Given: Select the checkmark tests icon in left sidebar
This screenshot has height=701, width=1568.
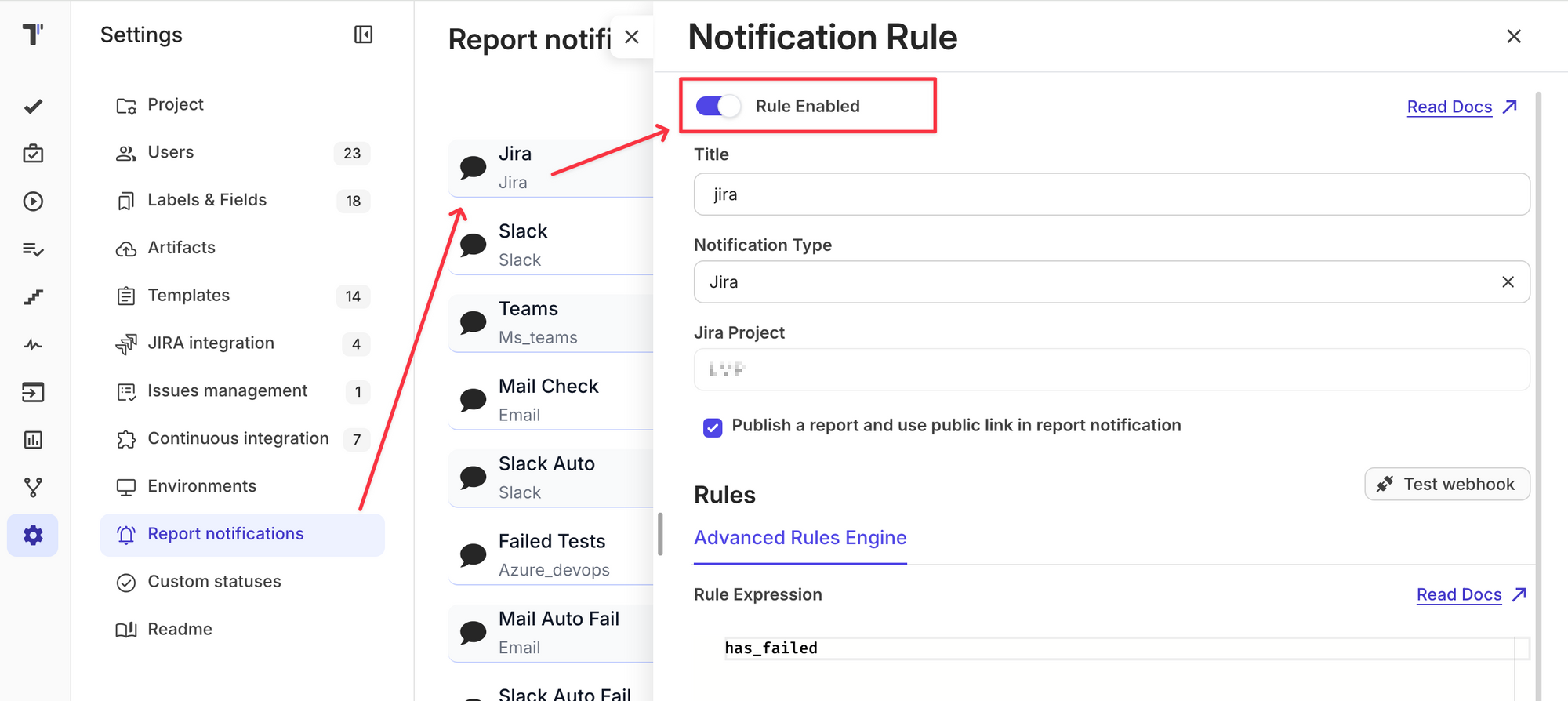Looking at the screenshot, I should pyautogui.click(x=32, y=107).
